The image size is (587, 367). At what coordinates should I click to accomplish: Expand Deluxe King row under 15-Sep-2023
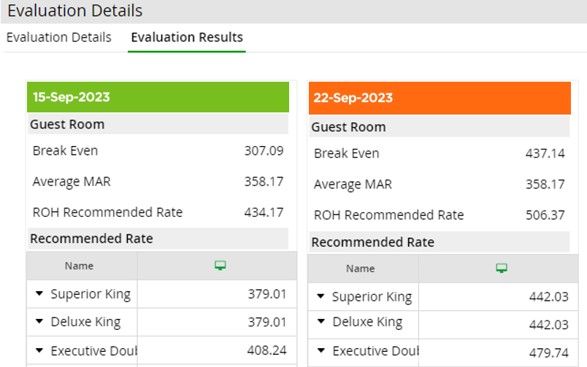[39, 321]
